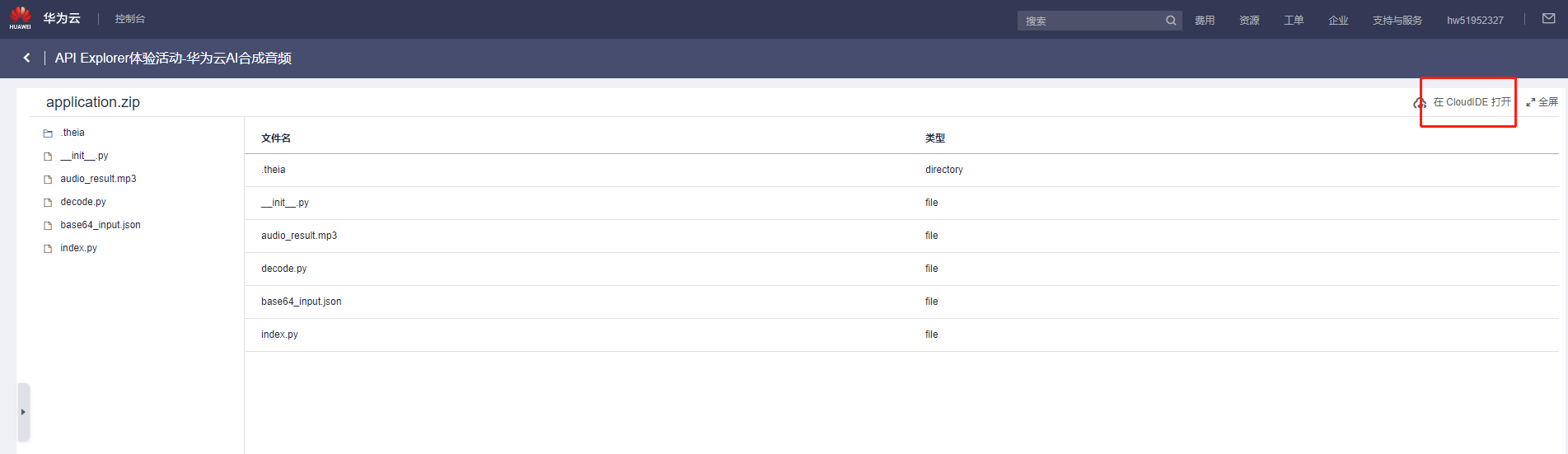The image size is (1568, 454).
Task: Open the 工单 menu item
Action: (1294, 21)
